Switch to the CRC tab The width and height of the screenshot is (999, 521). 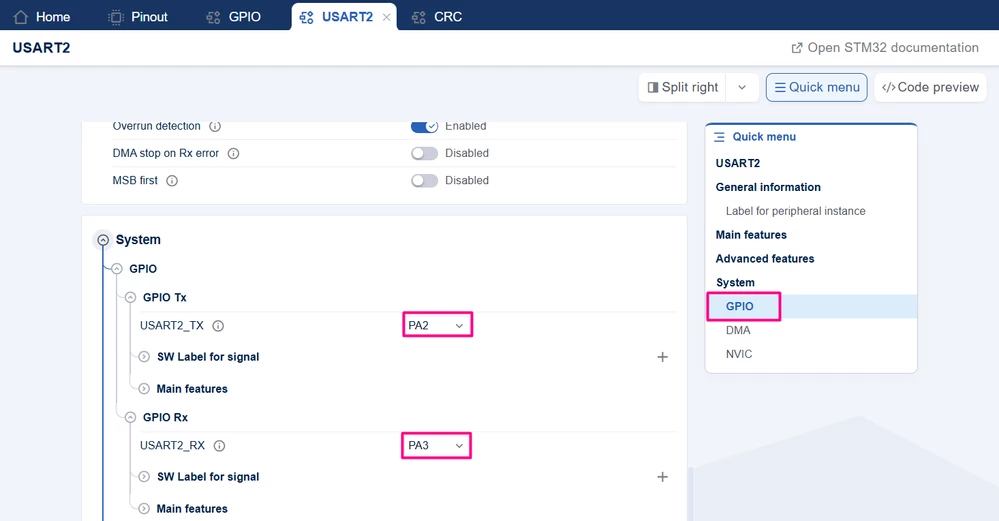[436, 17]
